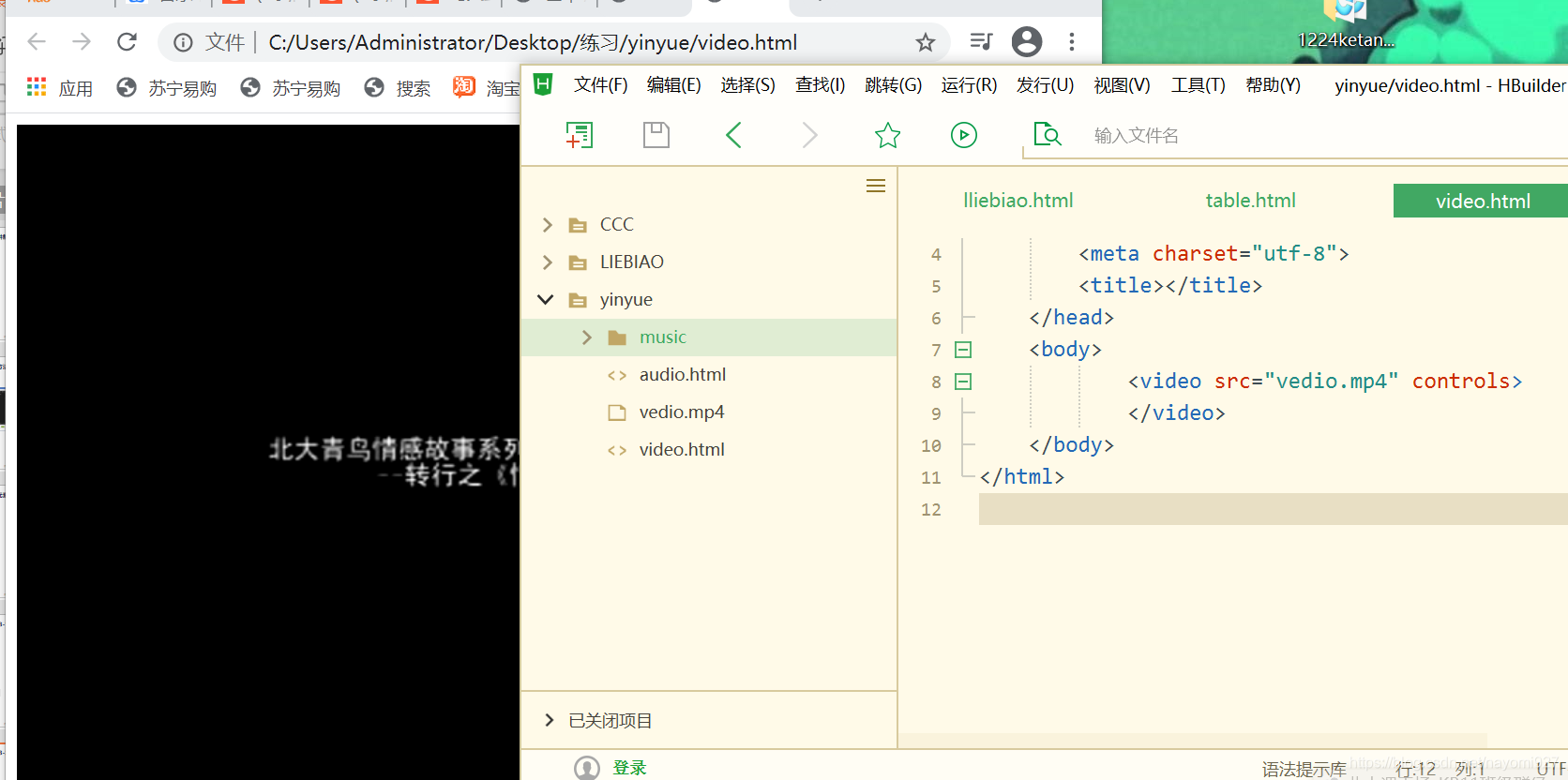The width and height of the screenshot is (1568, 780).
Task: Open video.html in the project tree
Action: (x=682, y=450)
